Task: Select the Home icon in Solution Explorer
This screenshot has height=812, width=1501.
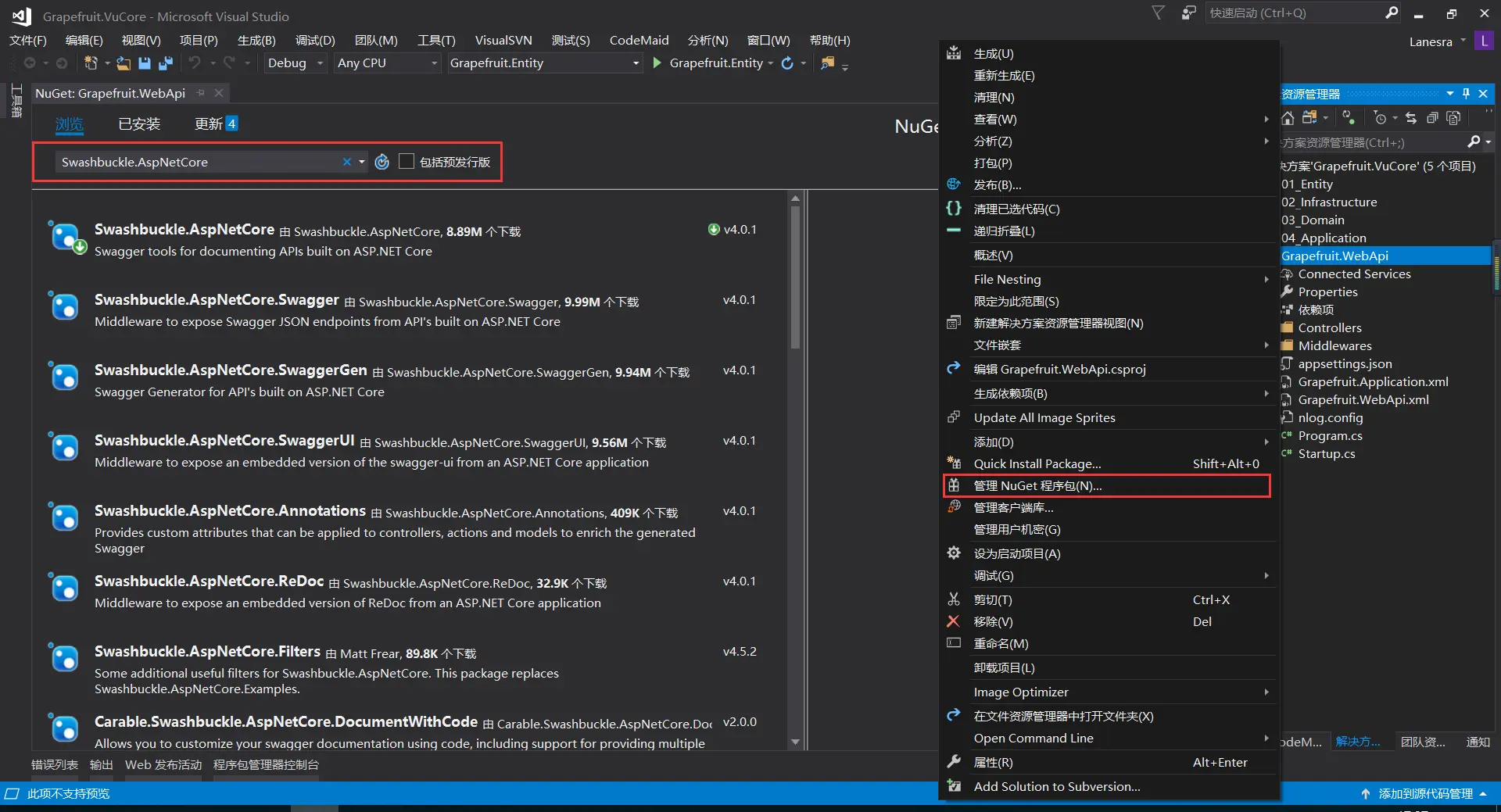Action: click(1288, 118)
